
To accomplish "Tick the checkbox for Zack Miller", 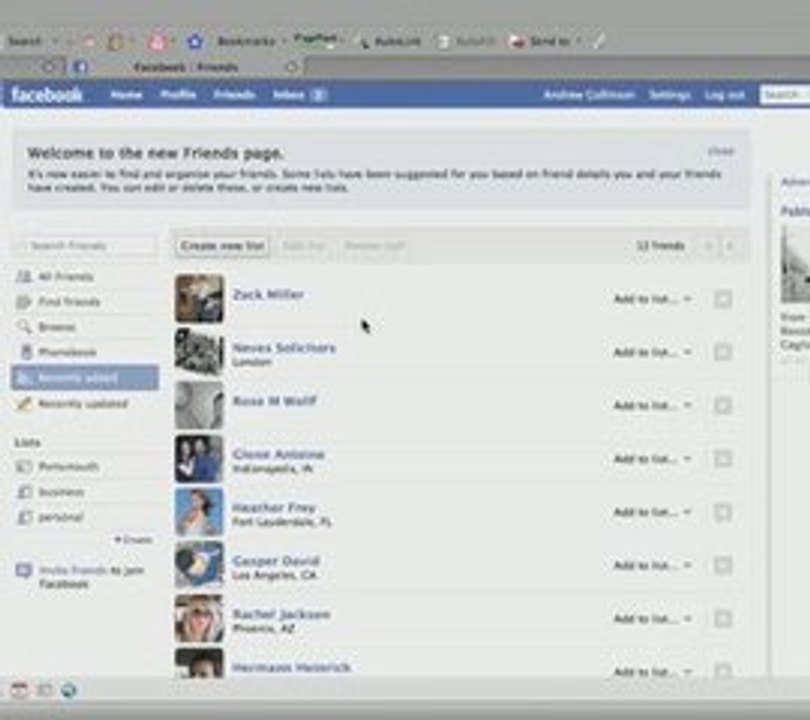I will click(723, 299).
